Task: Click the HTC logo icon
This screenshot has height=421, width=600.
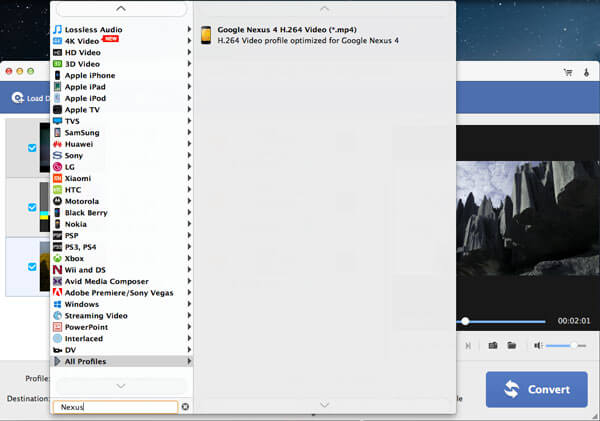Action: tap(57, 190)
